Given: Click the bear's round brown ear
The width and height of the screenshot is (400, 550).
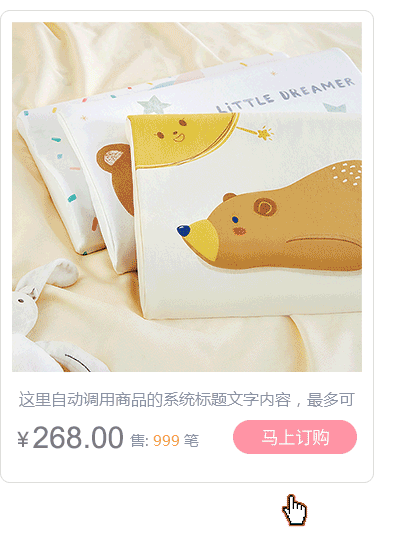Looking at the screenshot, I should 265,207.
